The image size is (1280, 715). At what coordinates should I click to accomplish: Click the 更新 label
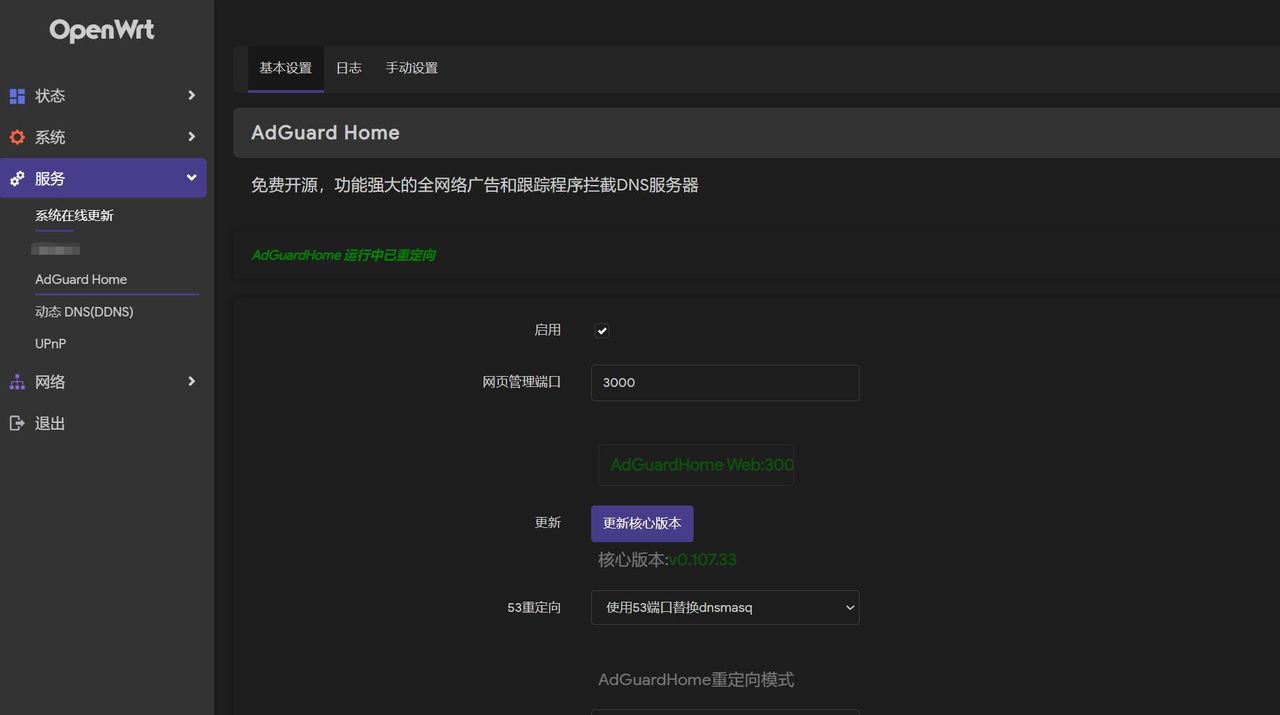point(548,522)
